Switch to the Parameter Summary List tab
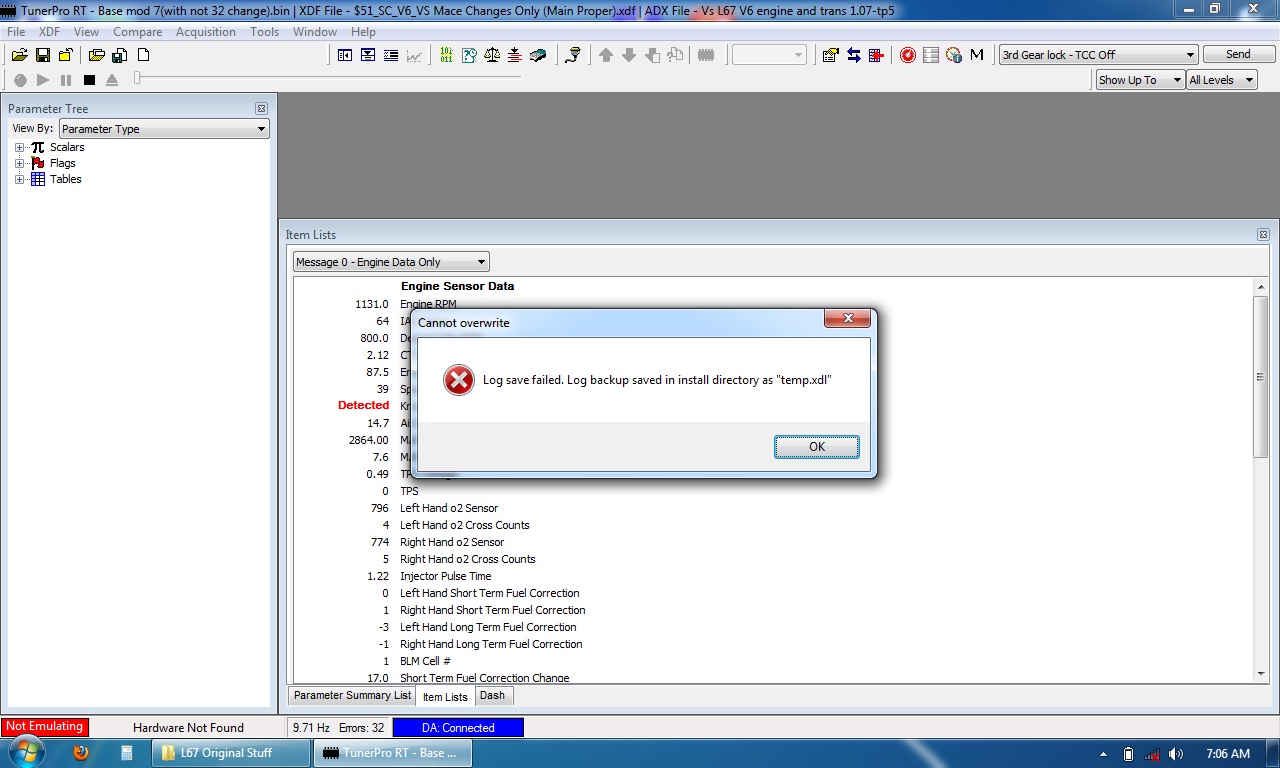 (x=352, y=695)
